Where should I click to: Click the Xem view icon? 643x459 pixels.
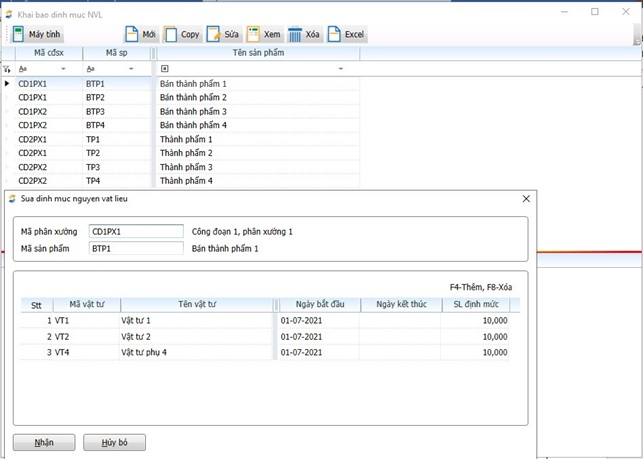pyautogui.click(x=254, y=34)
